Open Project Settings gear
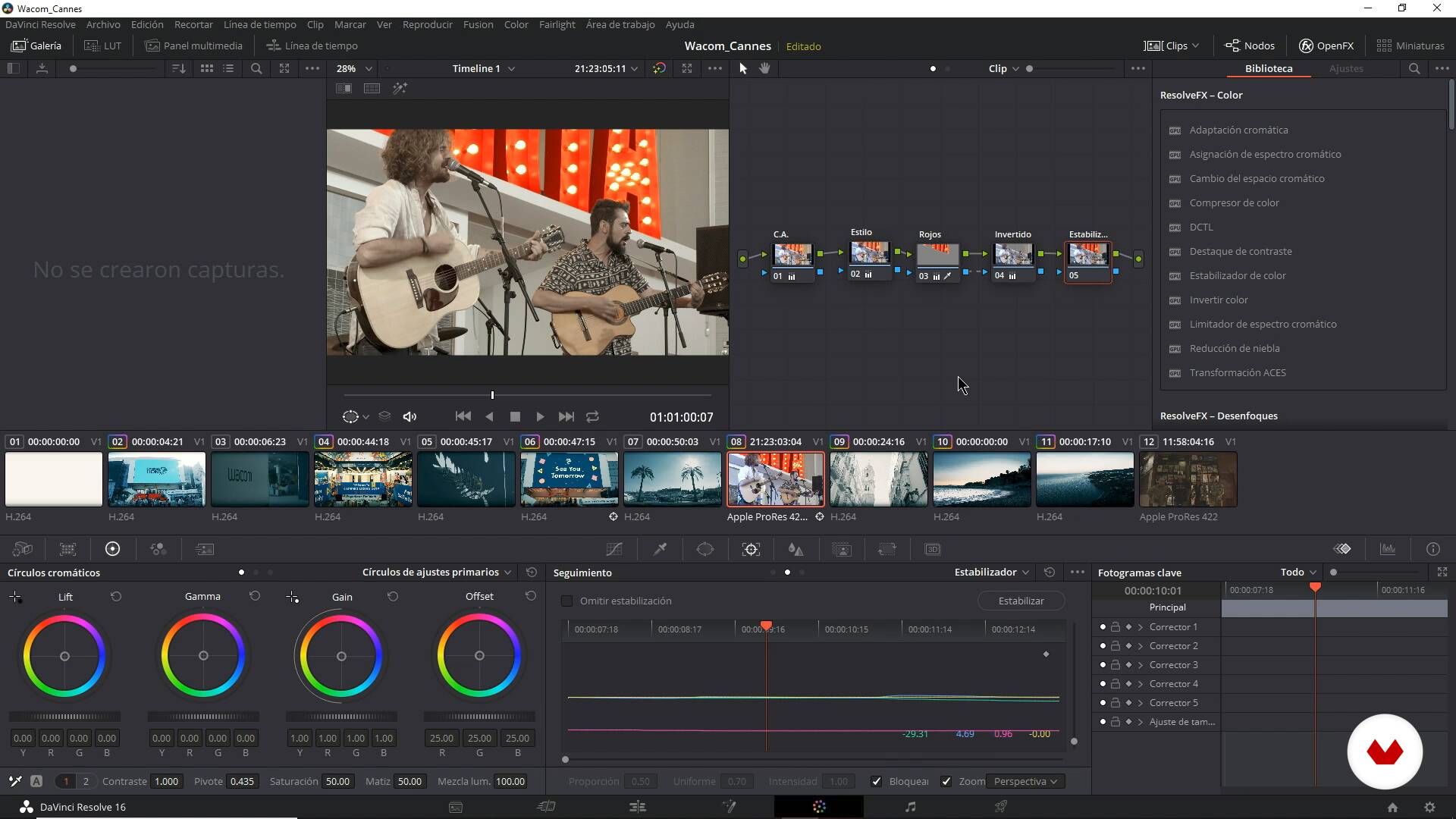This screenshot has width=1456, height=819. pyautogui.click(x=1429, y=808)
